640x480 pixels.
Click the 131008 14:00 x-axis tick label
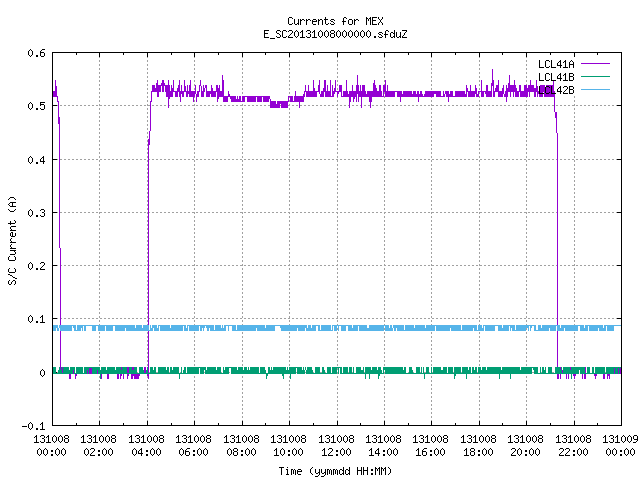tap(383, 446)
